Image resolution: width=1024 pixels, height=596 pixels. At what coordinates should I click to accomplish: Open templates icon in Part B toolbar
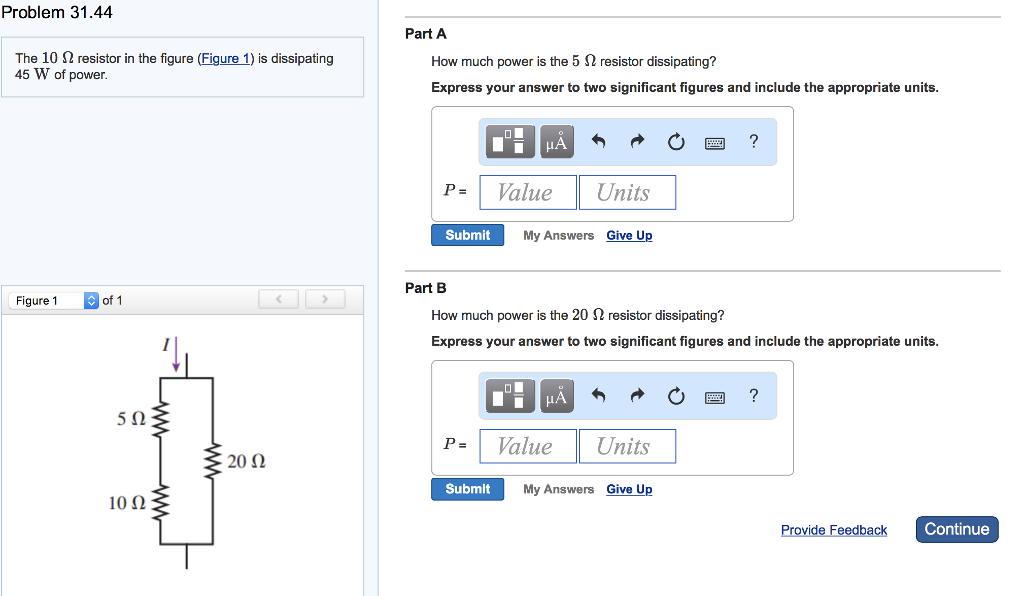[510, 396]
